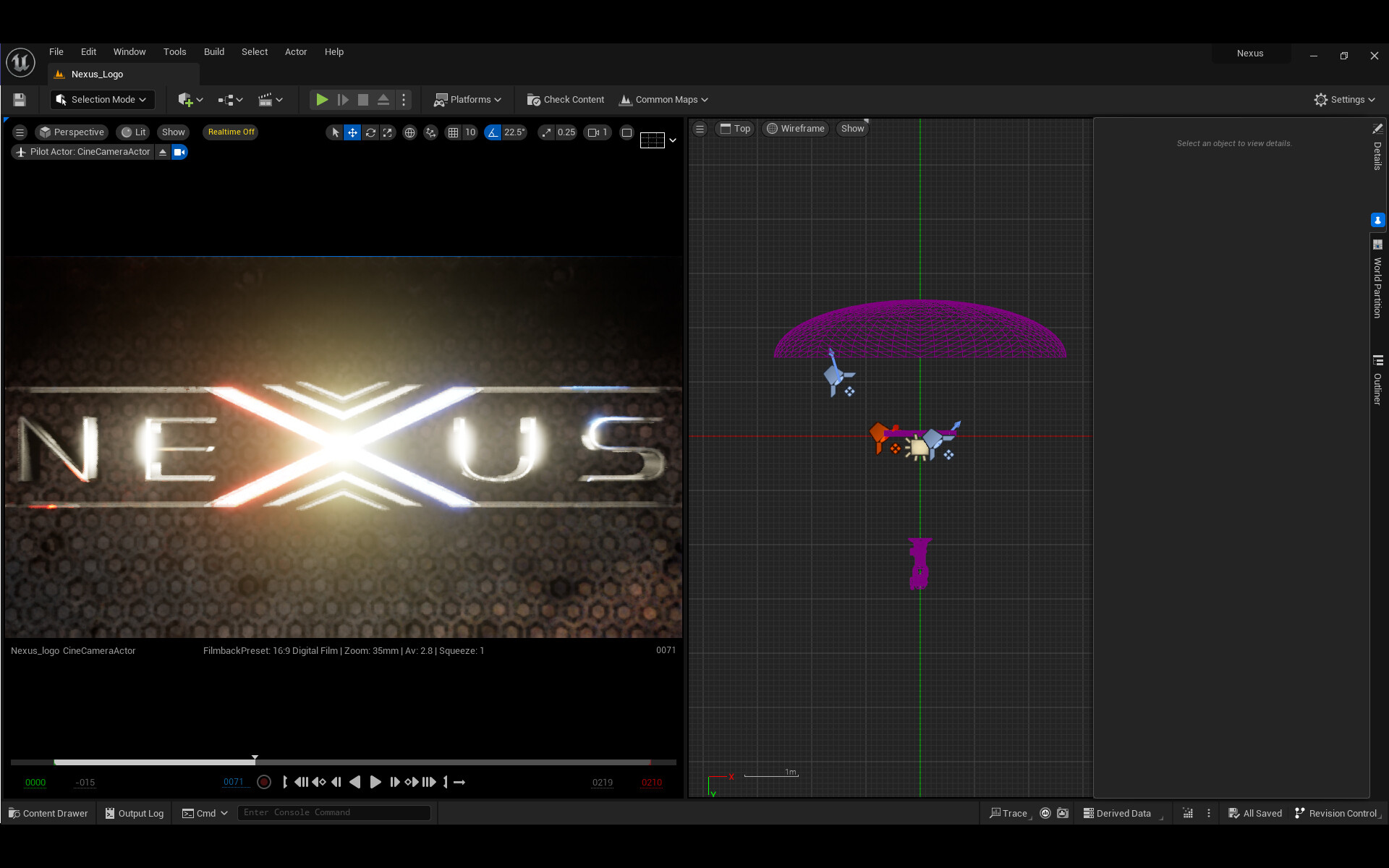1389x868 pixels.
Task: Select the Rotate transform tool
Action: 370,132
